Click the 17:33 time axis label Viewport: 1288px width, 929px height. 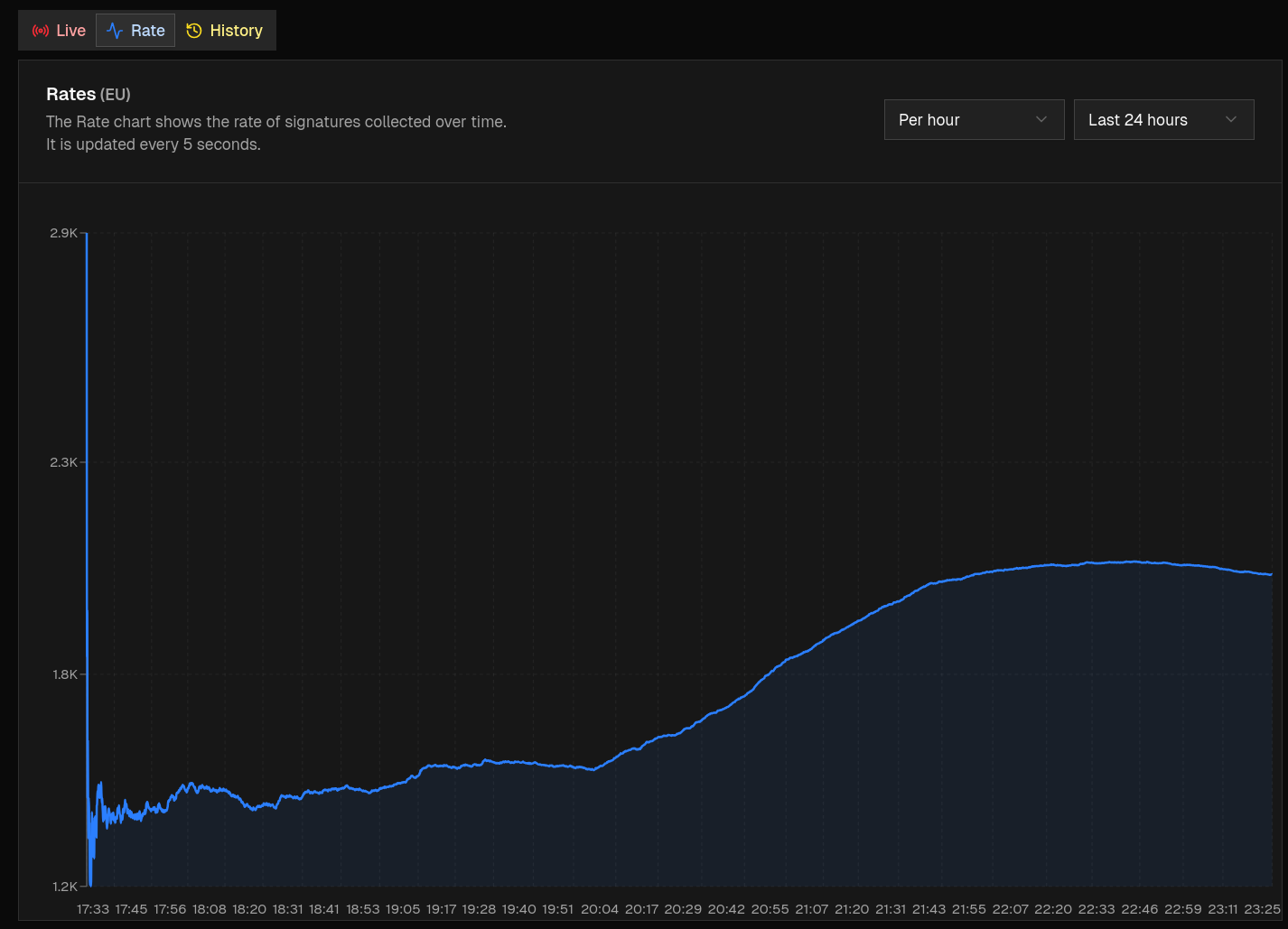(93, 909)
